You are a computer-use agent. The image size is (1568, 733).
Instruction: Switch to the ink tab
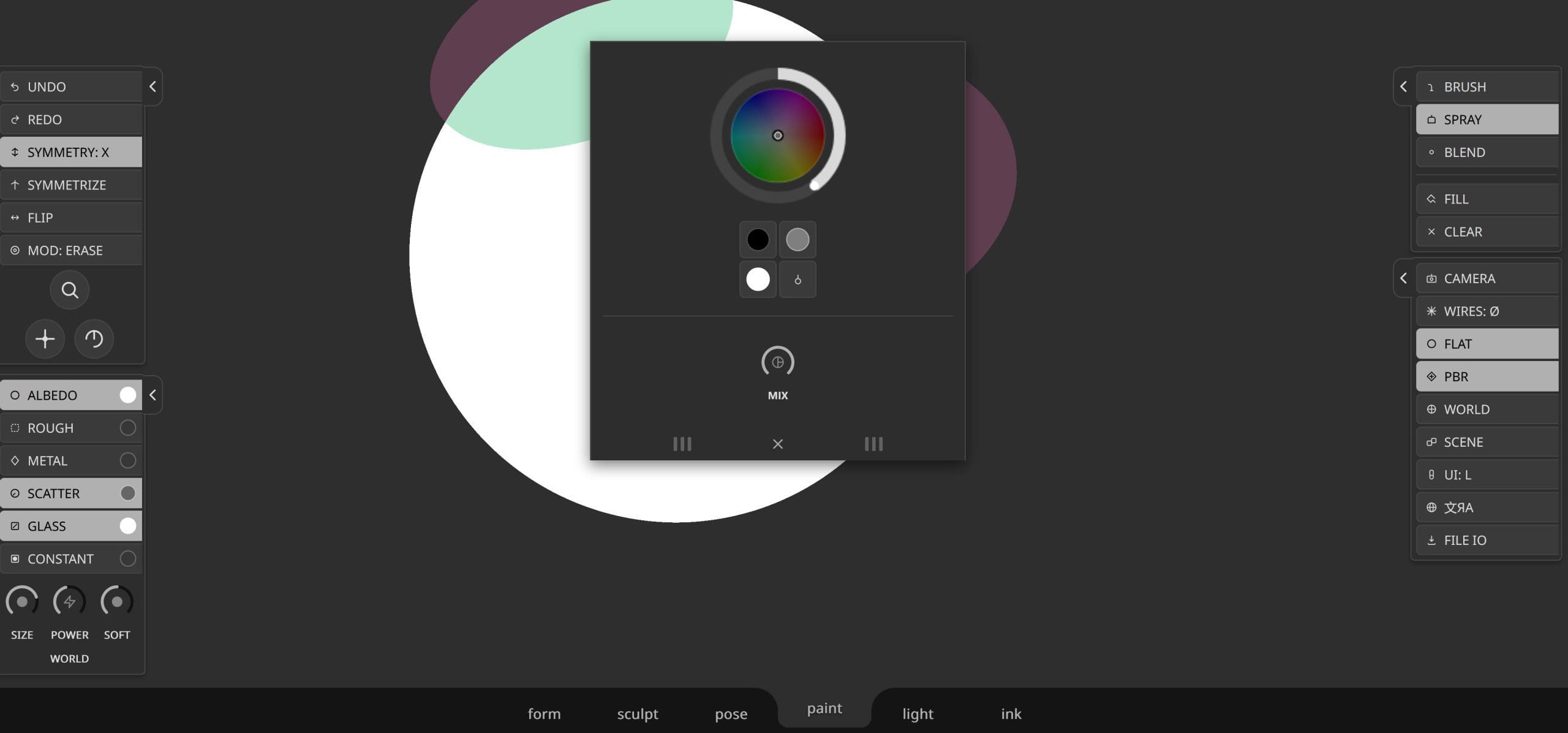click(1011, 713)
